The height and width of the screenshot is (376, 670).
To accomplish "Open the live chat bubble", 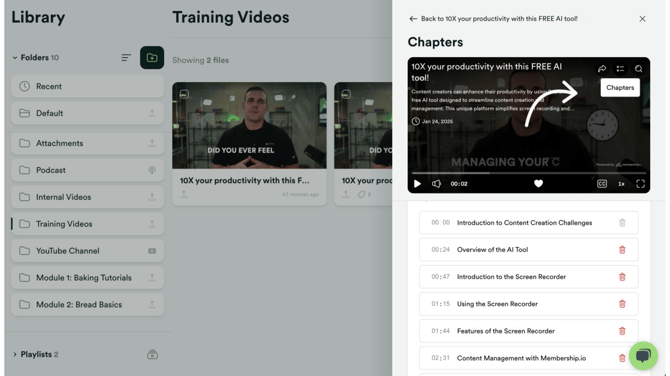I will [x=643, y=355].
